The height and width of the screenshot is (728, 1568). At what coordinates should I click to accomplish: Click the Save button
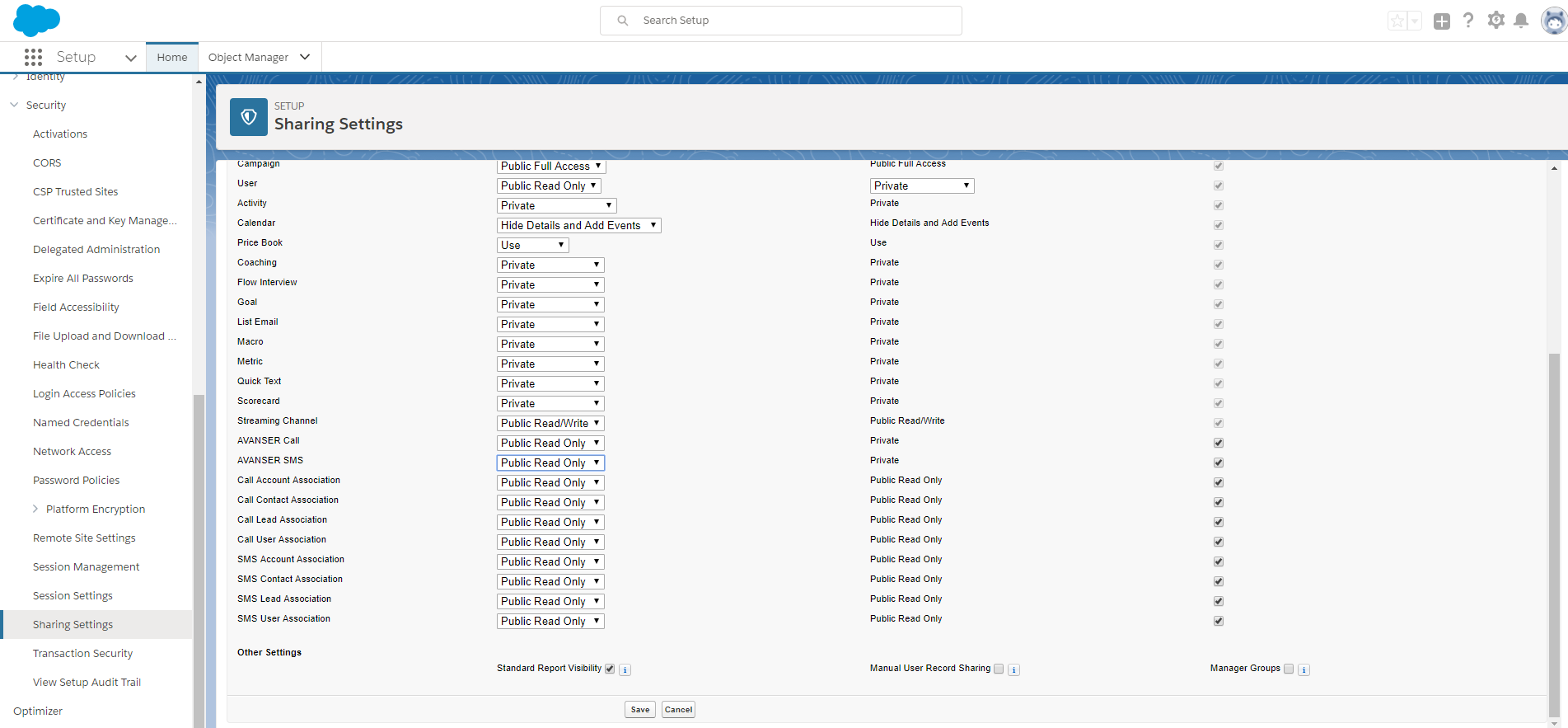640,709
